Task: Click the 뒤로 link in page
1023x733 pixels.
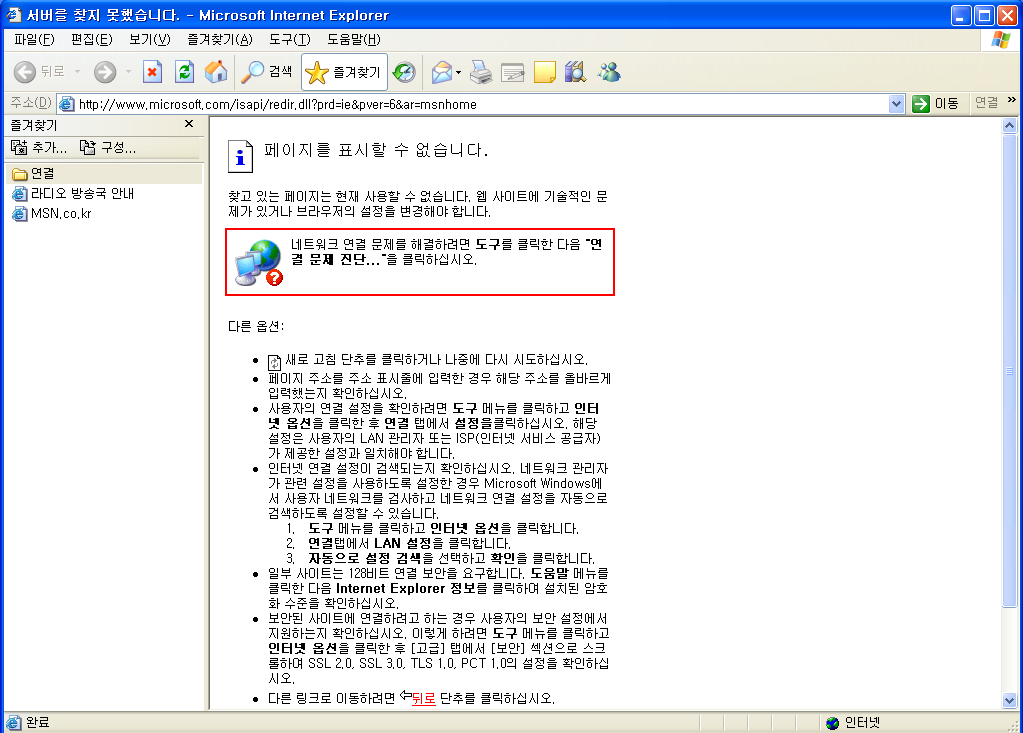Action: [423, 698]
